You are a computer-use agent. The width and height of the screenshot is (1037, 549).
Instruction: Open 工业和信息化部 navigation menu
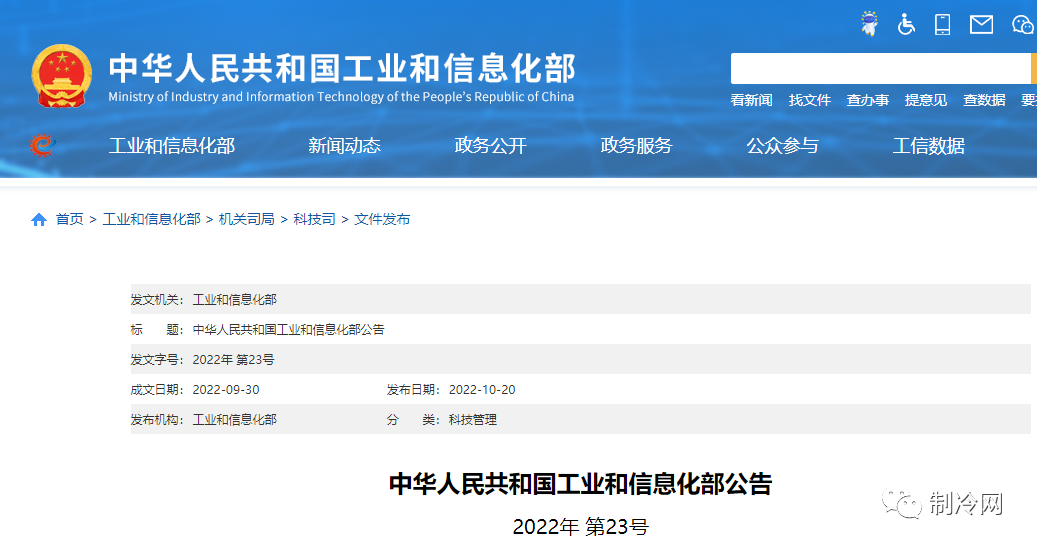[x=172, y=146]
